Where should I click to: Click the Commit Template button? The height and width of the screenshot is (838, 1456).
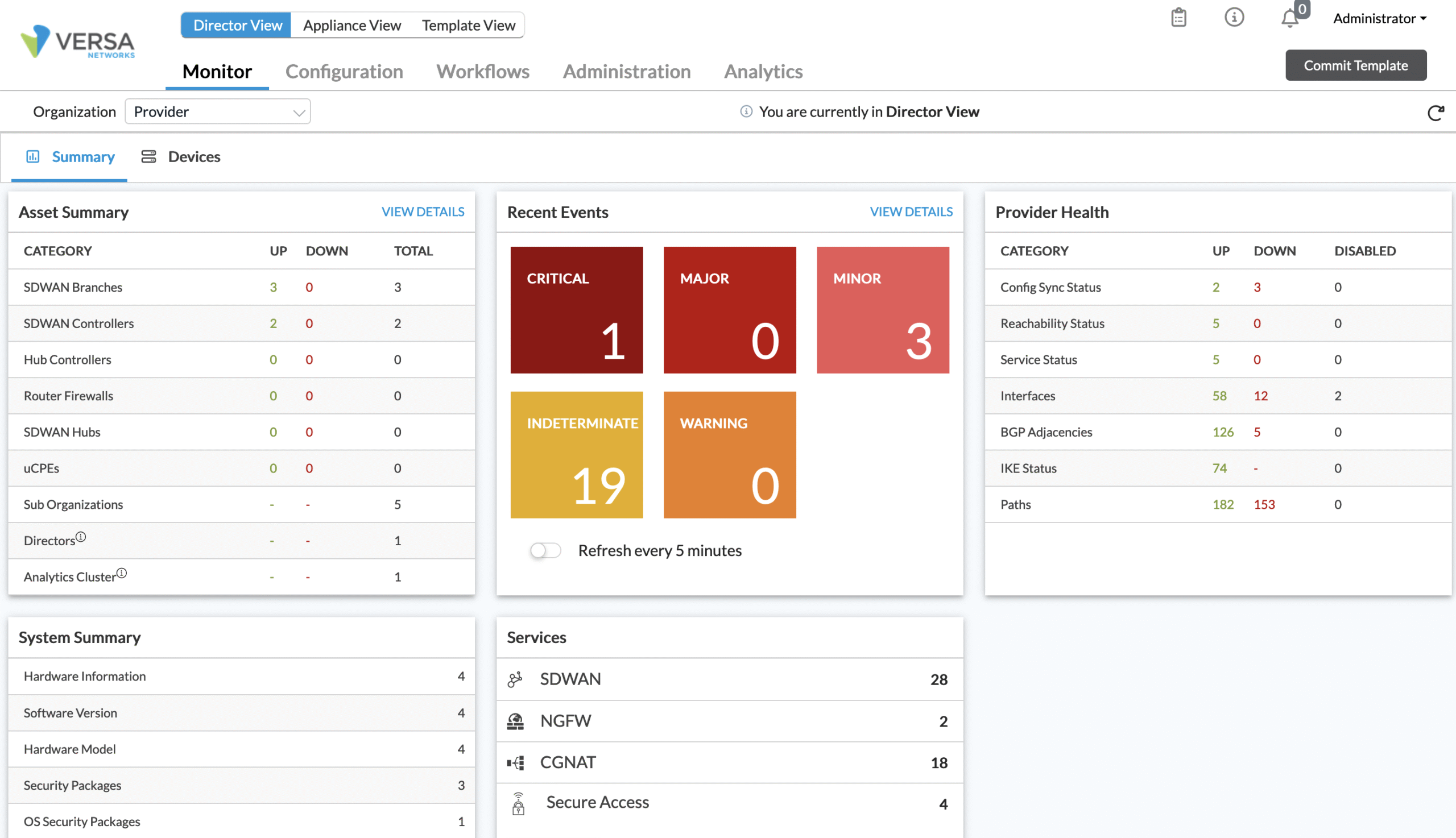1355,65
